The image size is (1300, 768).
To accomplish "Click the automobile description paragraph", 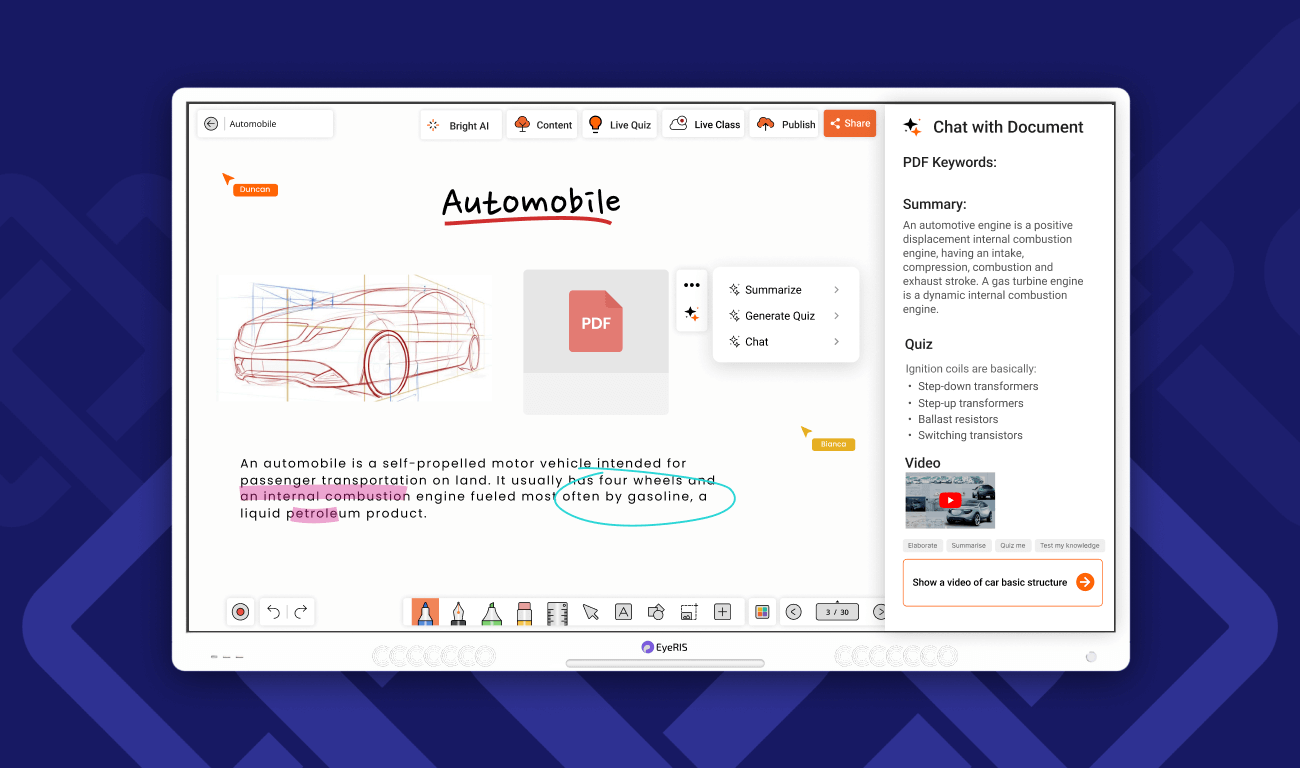I will click(478, 489).
